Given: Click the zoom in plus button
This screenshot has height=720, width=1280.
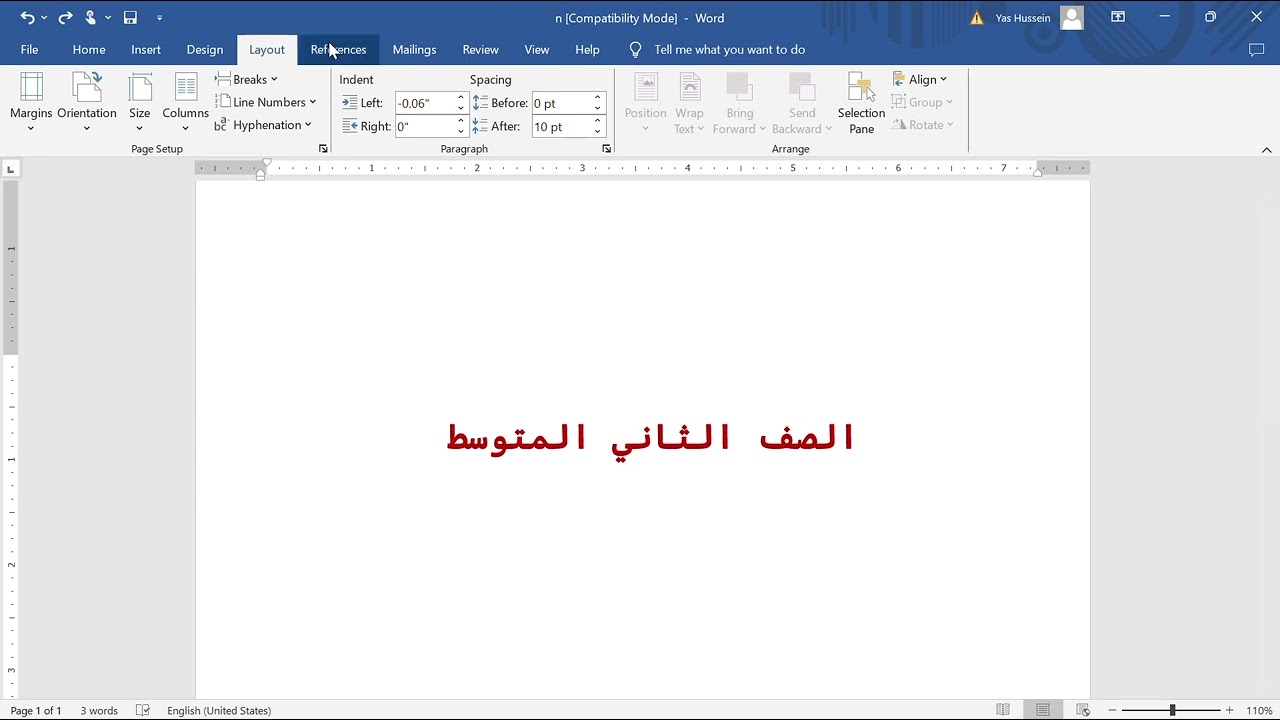Looking at the screenshot, I should (x=1230, y=710).
